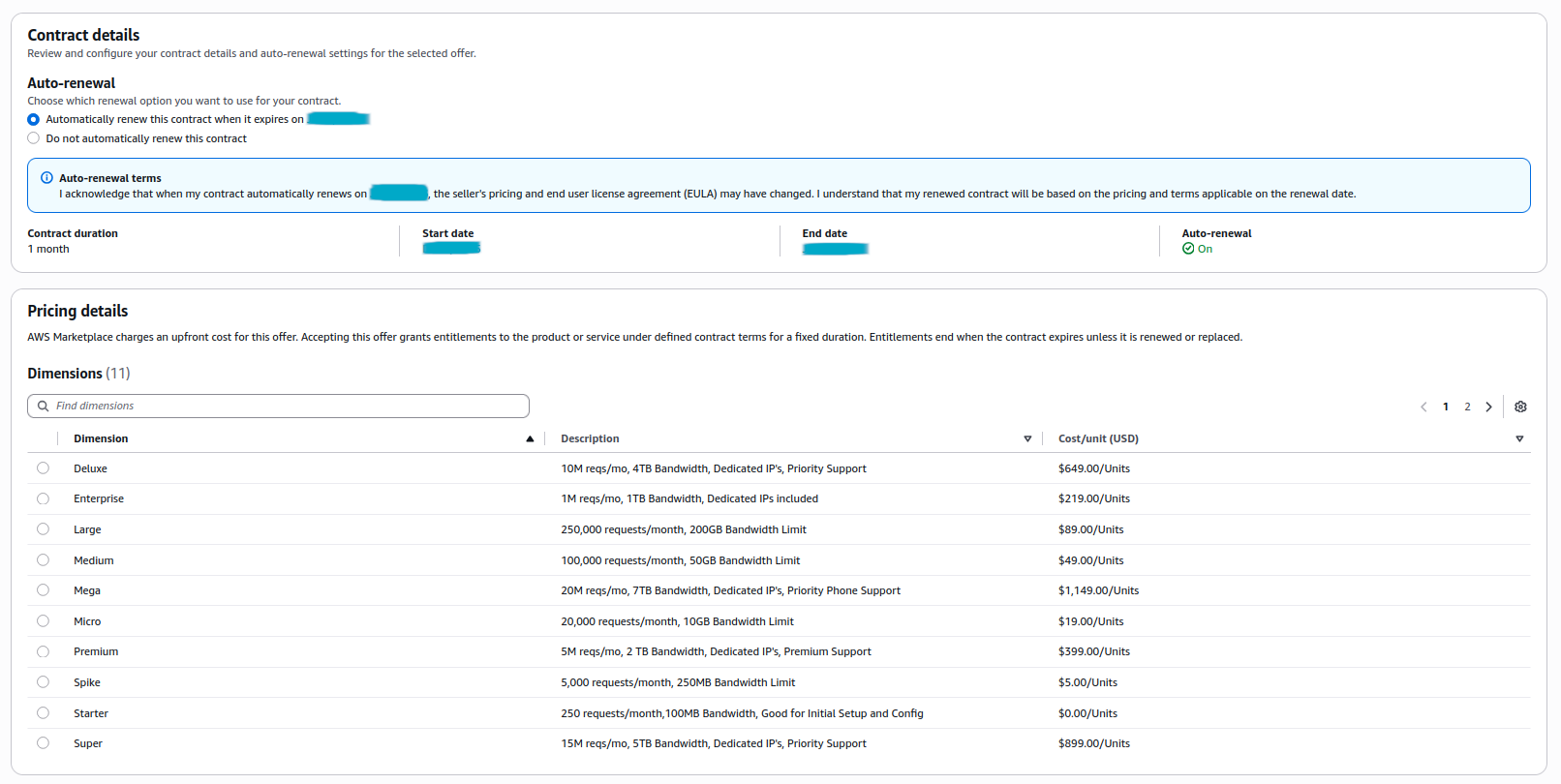Choose the Premium dimension radio button

(x=43, y=652)
